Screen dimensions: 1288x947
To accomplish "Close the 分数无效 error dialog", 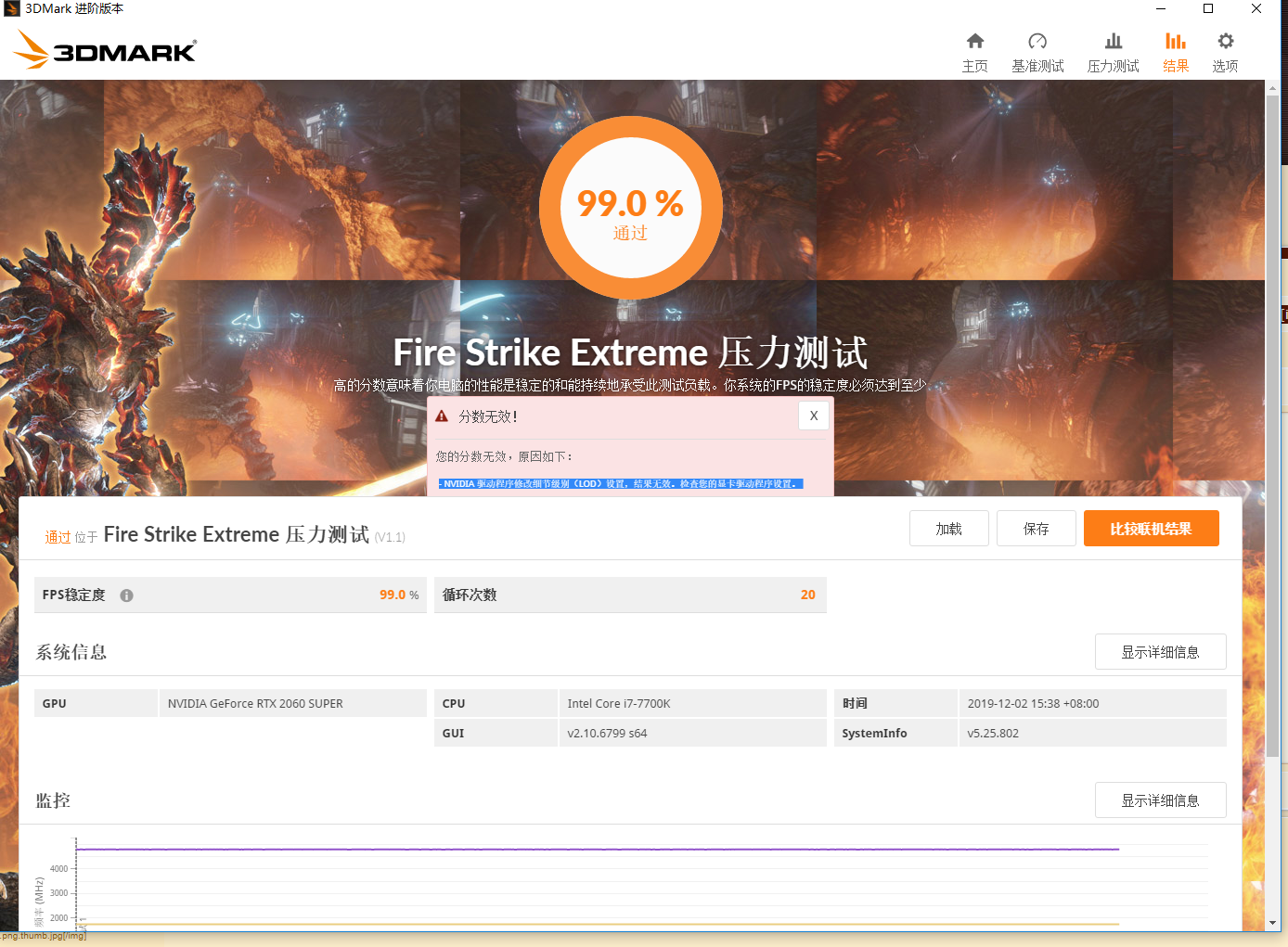I will point(814,415).
